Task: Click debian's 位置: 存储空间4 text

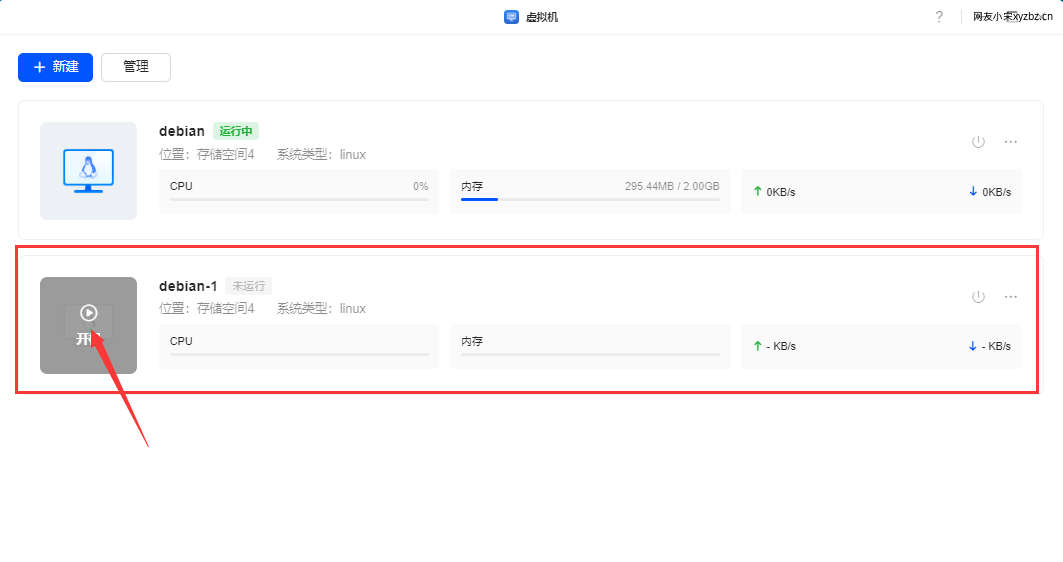Action: (207, 155)
